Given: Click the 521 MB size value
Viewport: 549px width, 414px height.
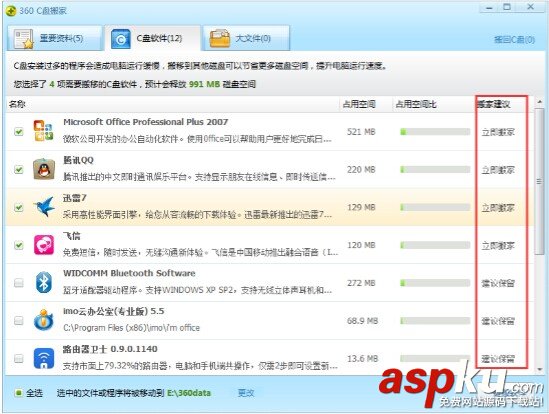Looking at the screenshot, I should pyautogui.click(x=361, y=132).
